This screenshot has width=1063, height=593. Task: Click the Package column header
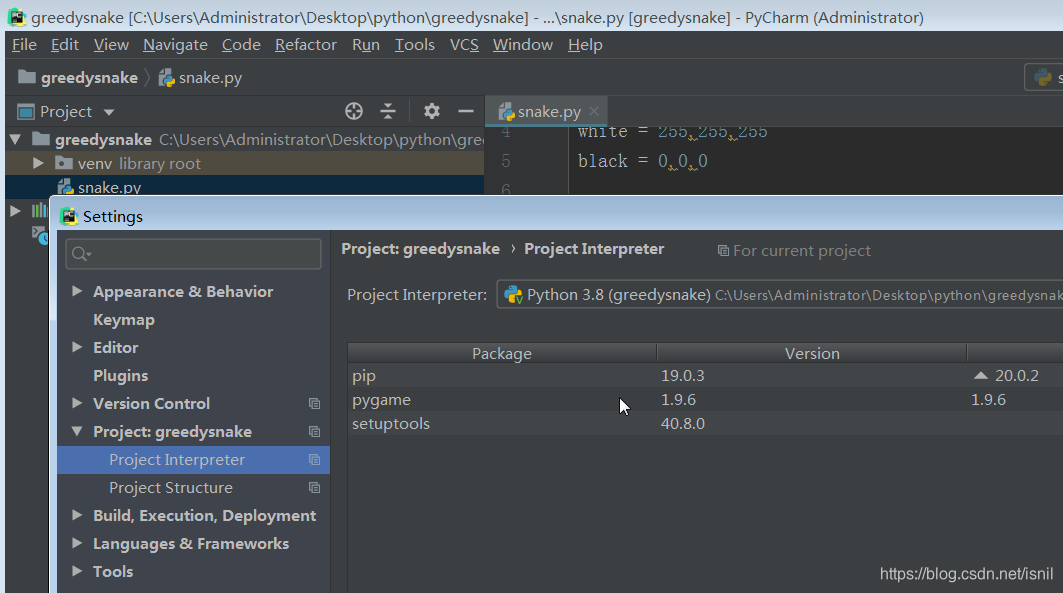click(x=502, y=353)
